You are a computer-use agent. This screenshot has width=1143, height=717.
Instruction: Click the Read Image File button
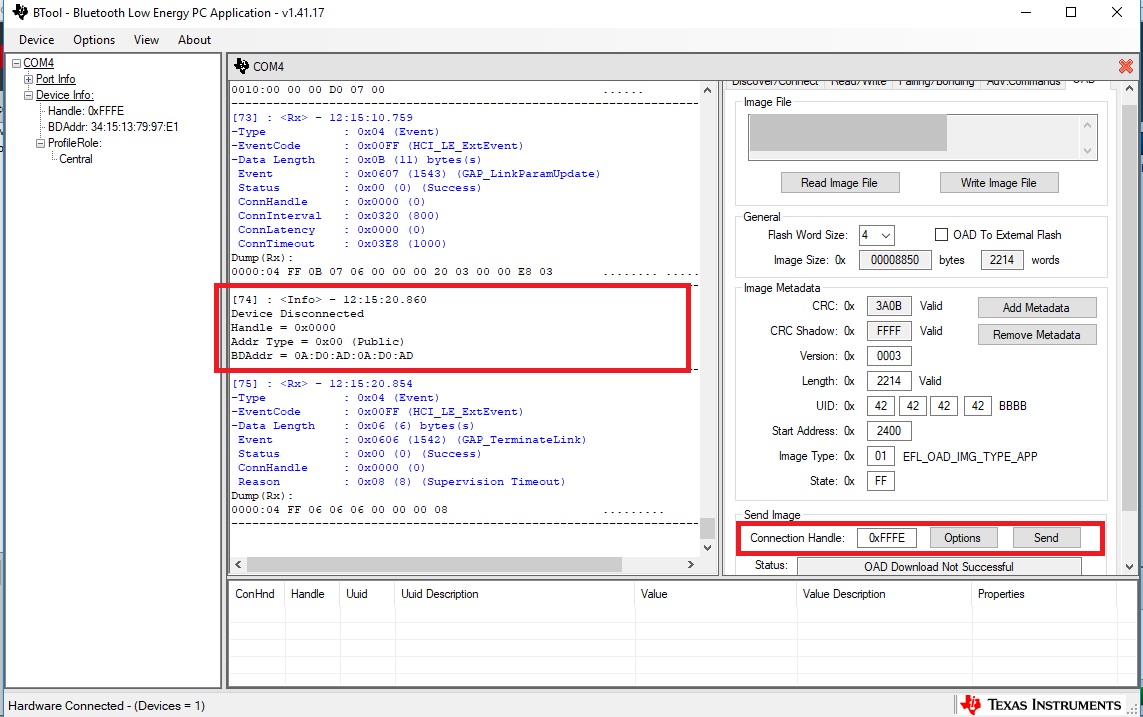coord(840,183)
